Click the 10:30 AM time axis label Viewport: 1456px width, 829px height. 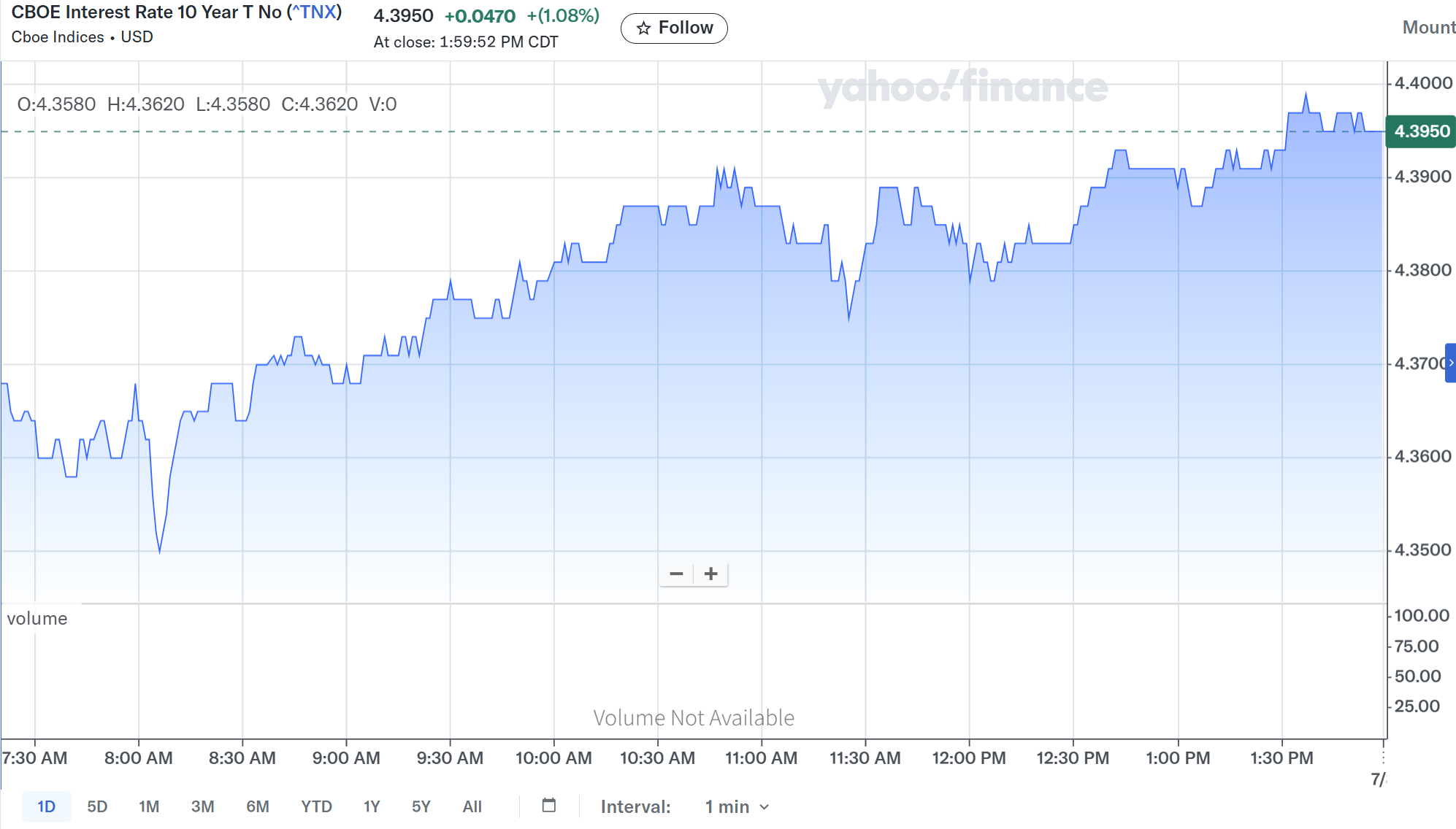pos(657,758)
